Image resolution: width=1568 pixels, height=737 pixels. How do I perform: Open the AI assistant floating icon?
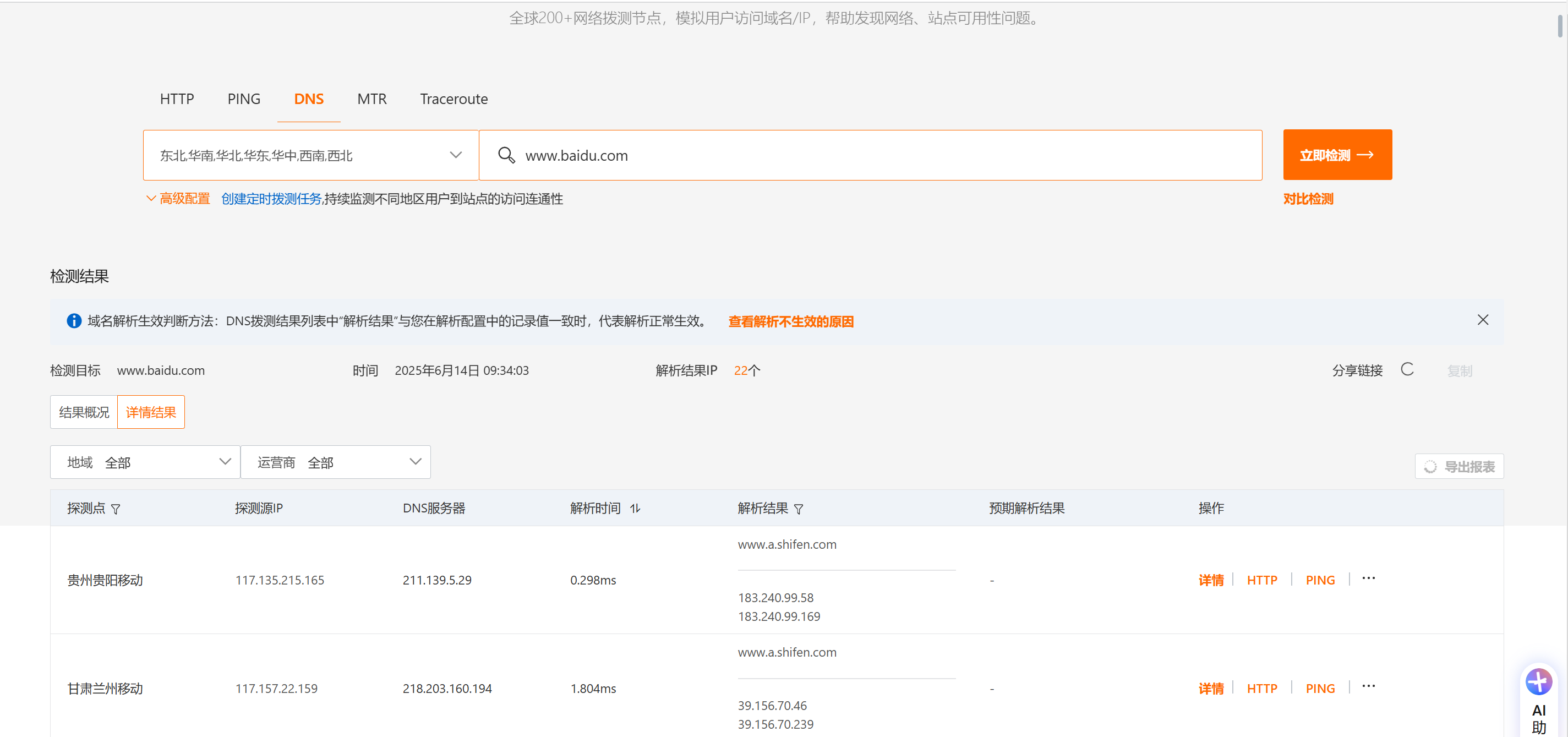(x=1538, y=681)
